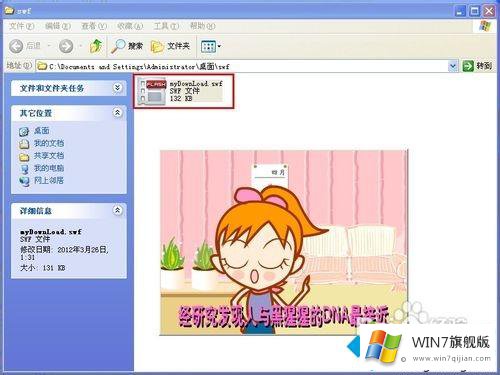
Task: Click the 共享文档 link
Action: click(49, 156)
